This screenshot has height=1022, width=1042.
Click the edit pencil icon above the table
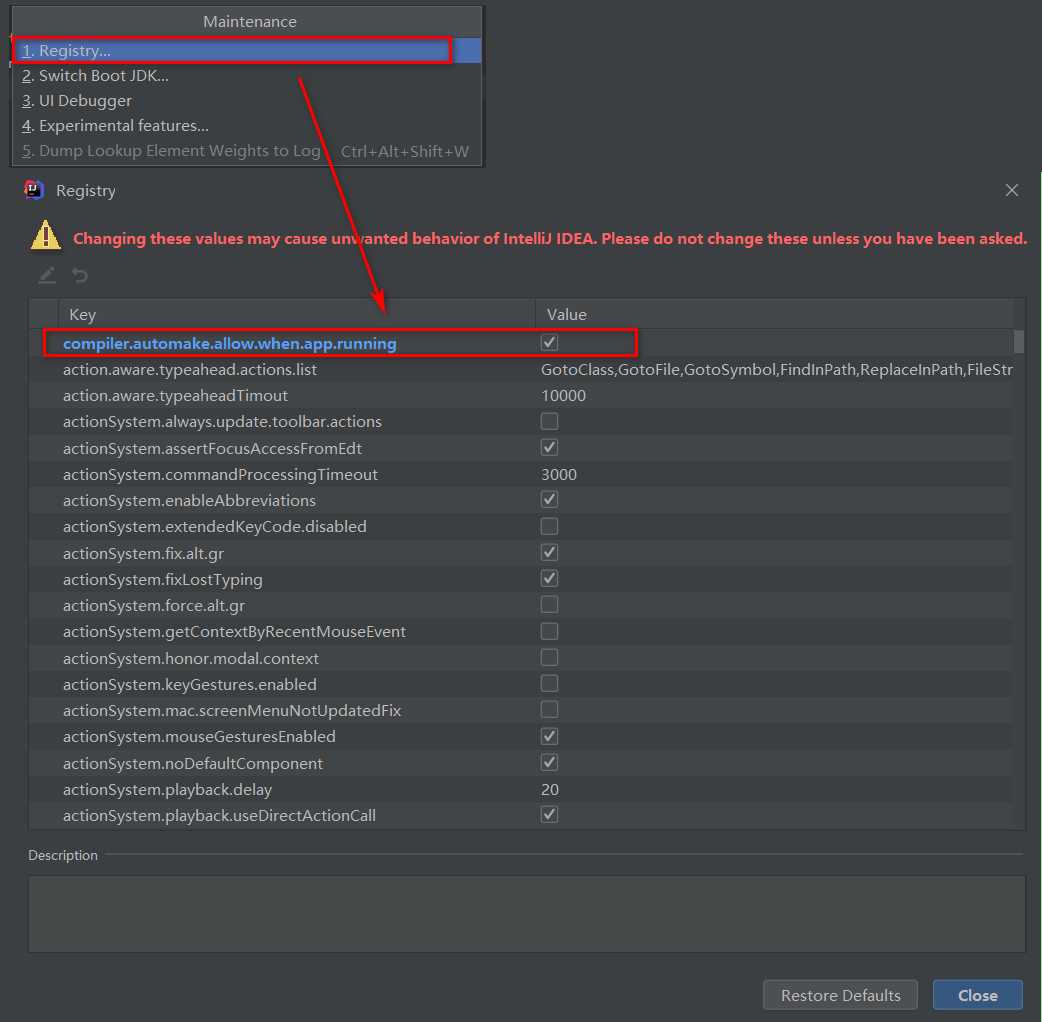pos(47,275)
